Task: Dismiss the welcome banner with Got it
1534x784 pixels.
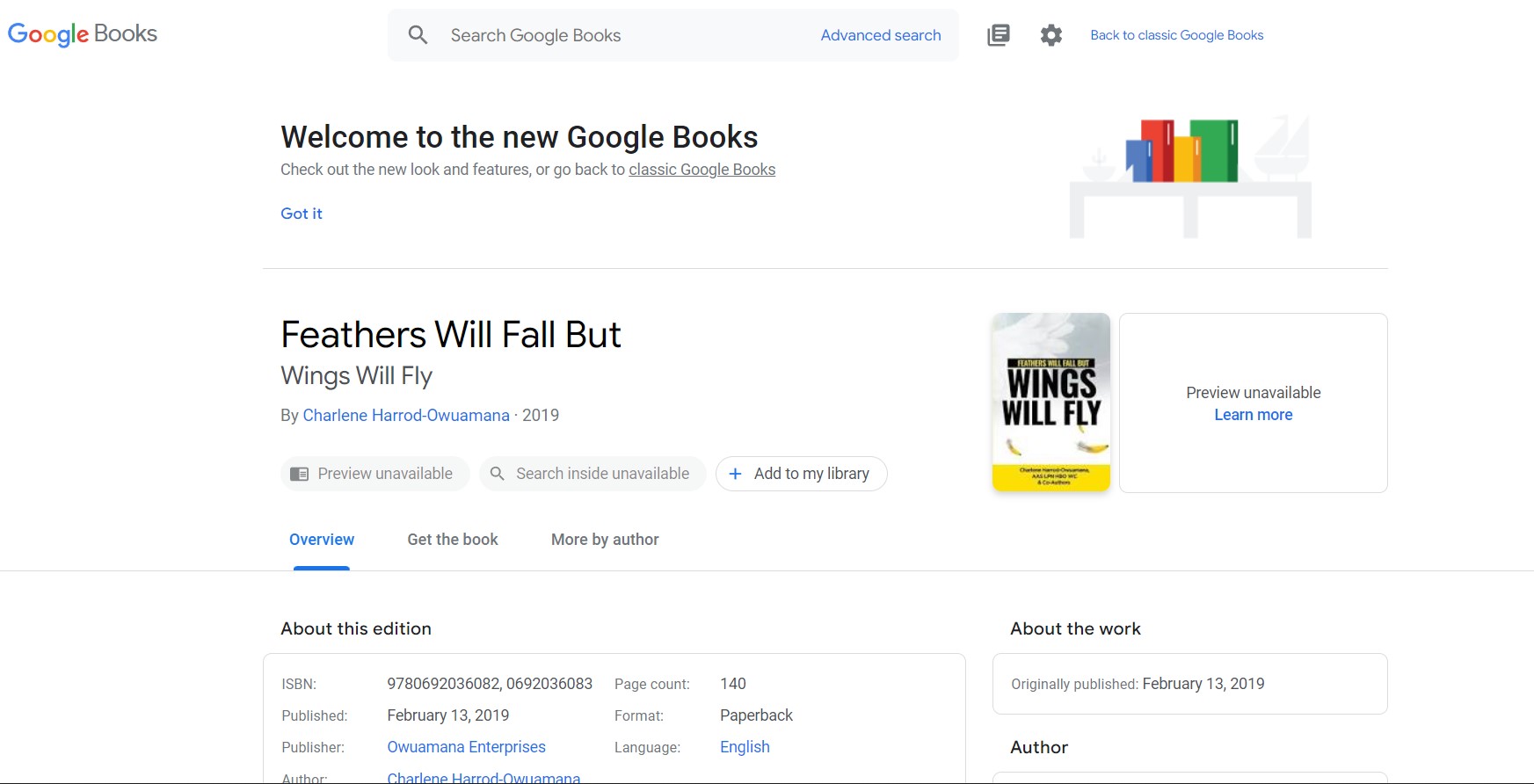Action: (x=302, y=214)
